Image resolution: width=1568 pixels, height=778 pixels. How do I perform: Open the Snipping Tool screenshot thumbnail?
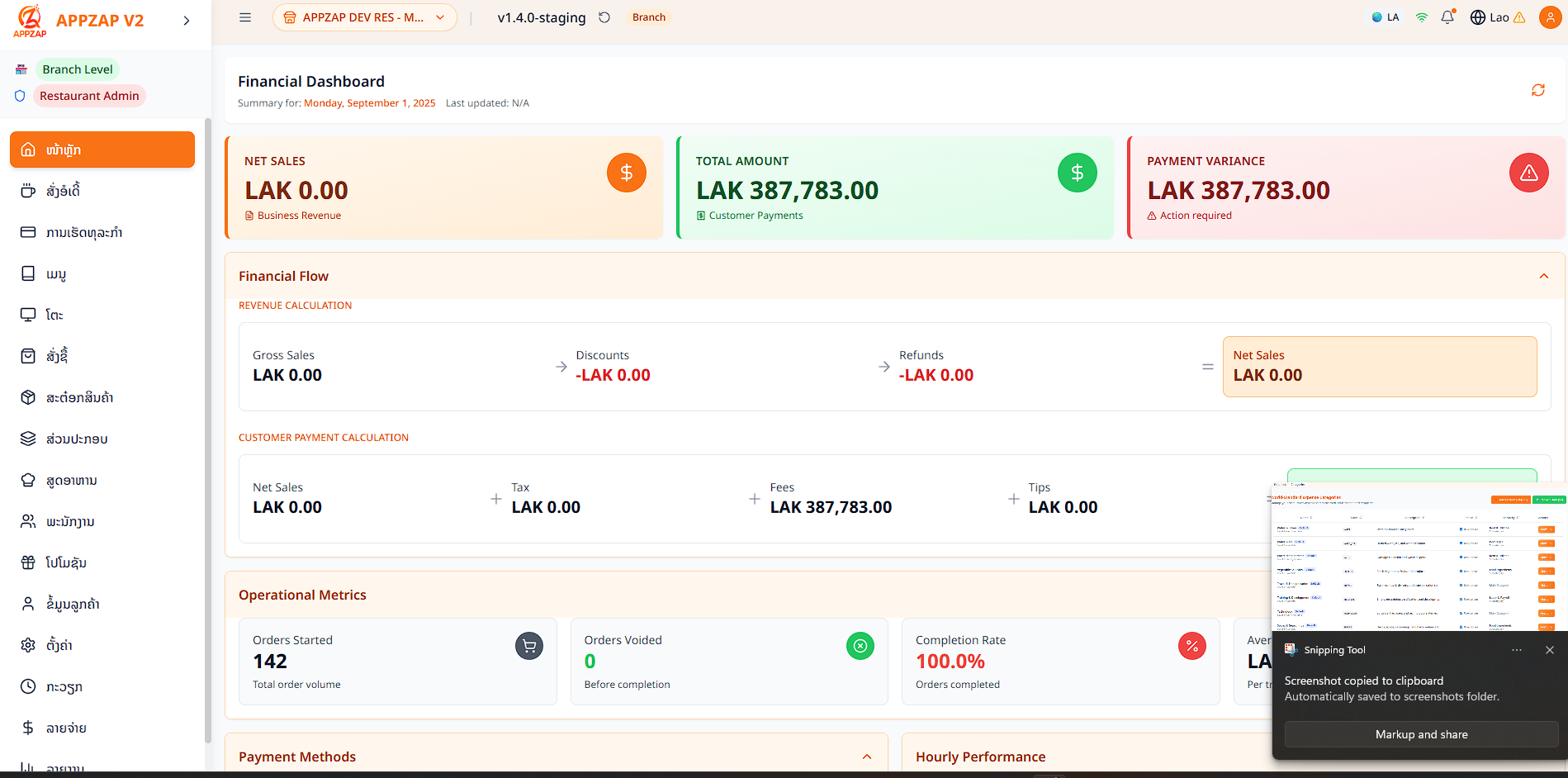[1418, 557]
